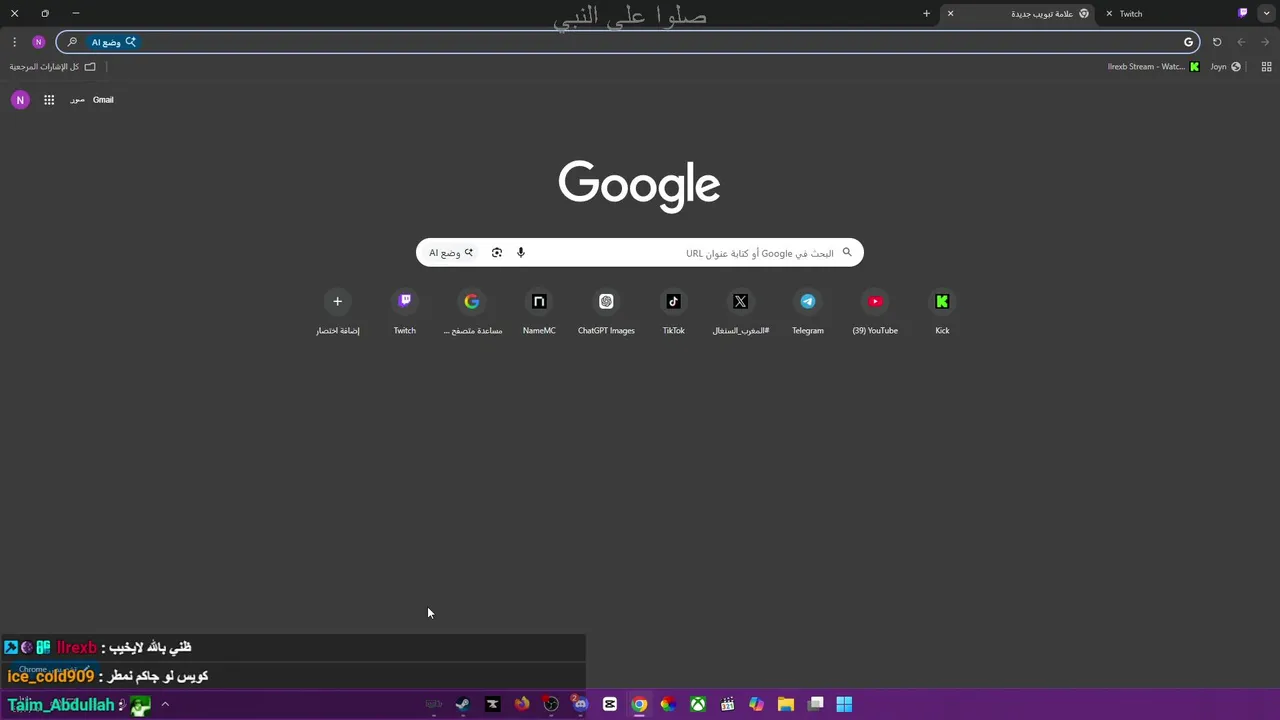
Task: Open OBS Studio from the taskbar
Action: 551,704
